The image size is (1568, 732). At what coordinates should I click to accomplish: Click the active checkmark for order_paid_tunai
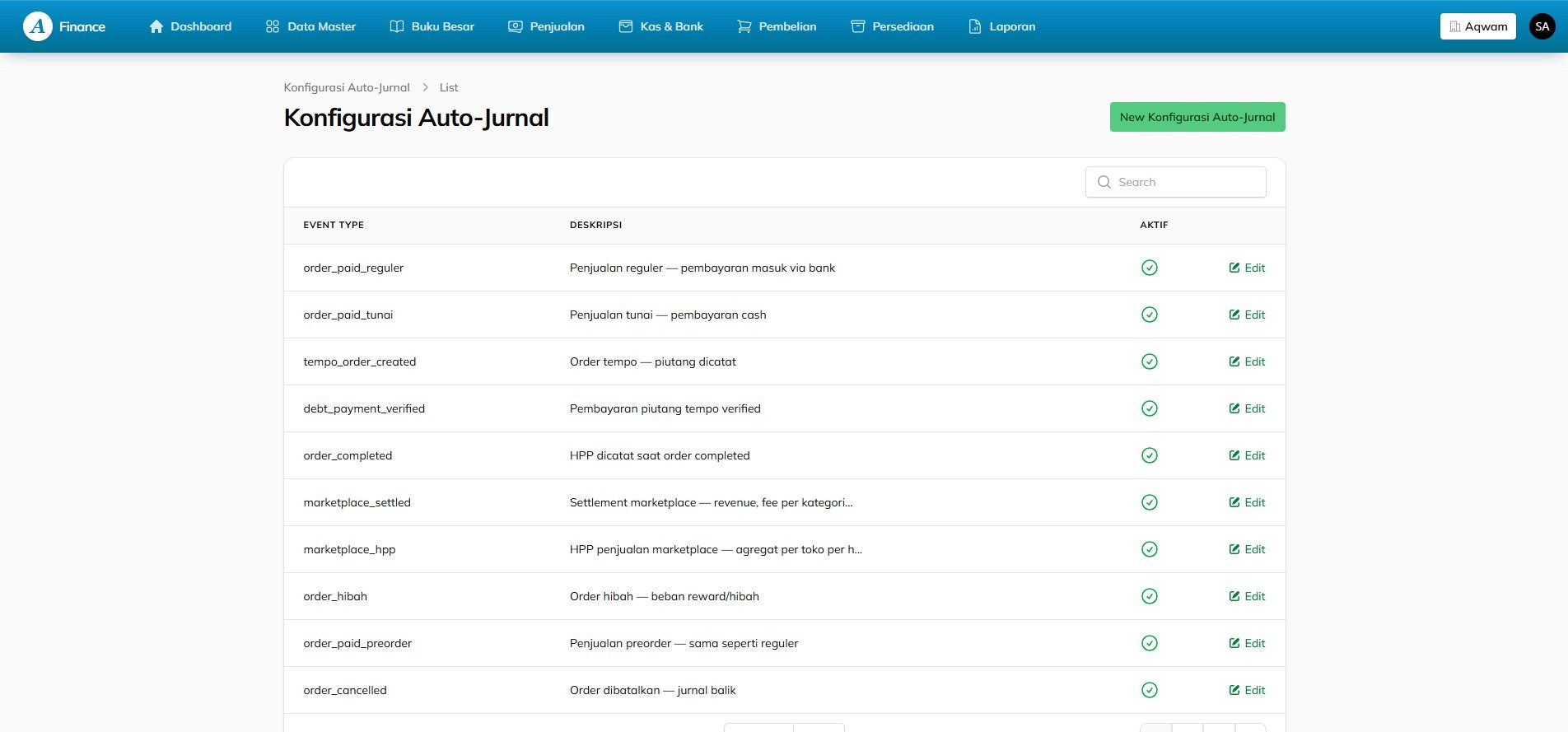pos(1150,315)
